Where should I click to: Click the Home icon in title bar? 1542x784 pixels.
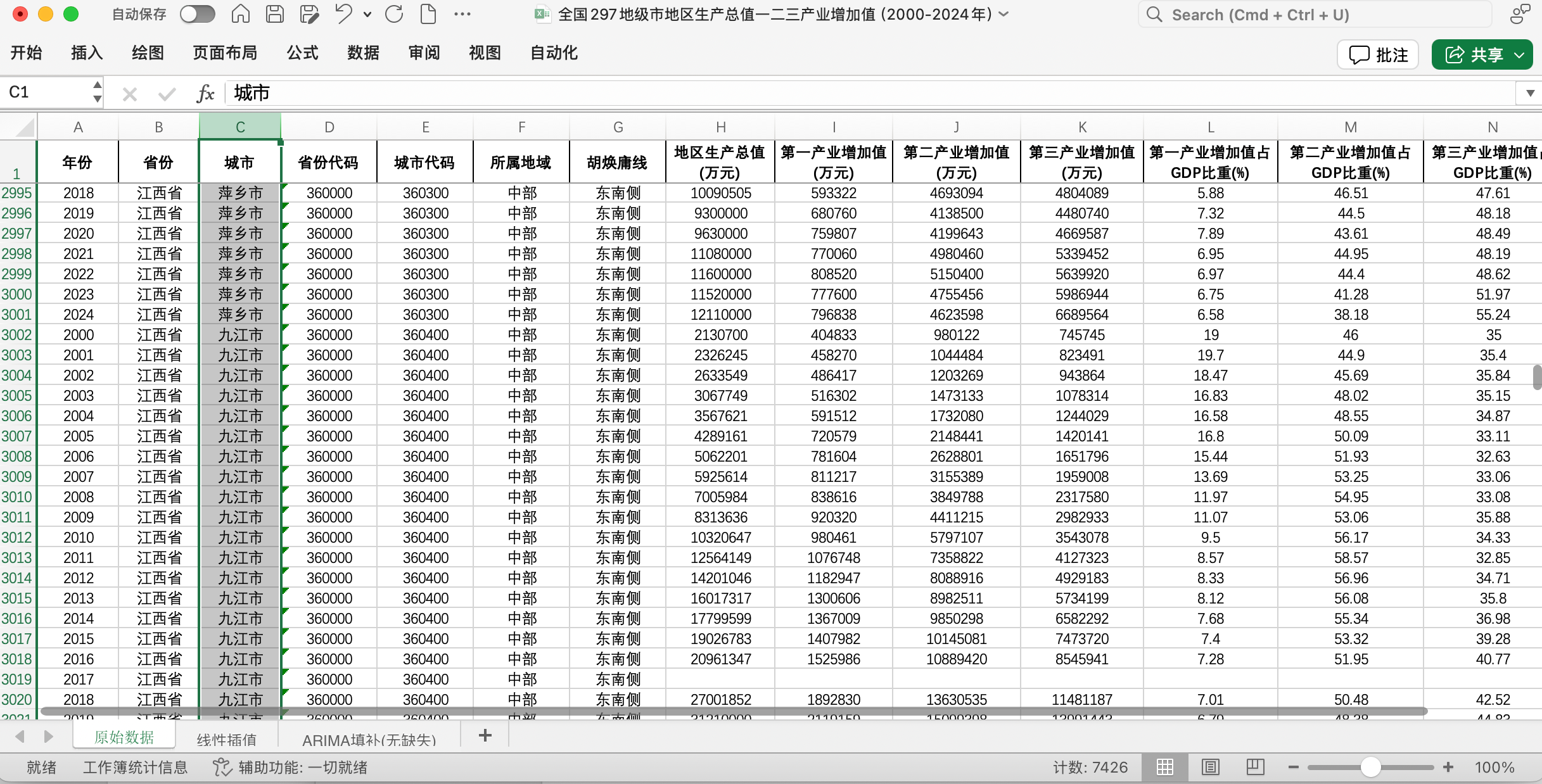(240, 14)
